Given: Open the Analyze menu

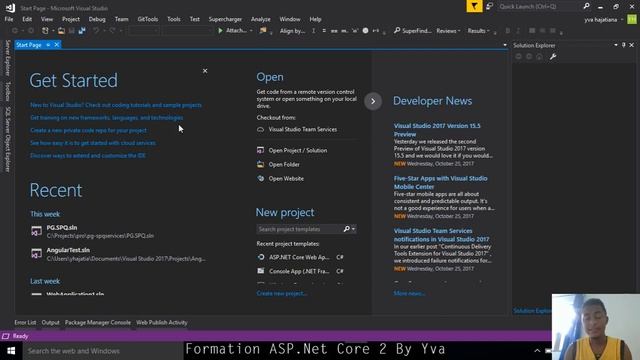Looking at the screenshot, I should click(x=261, y=19).
